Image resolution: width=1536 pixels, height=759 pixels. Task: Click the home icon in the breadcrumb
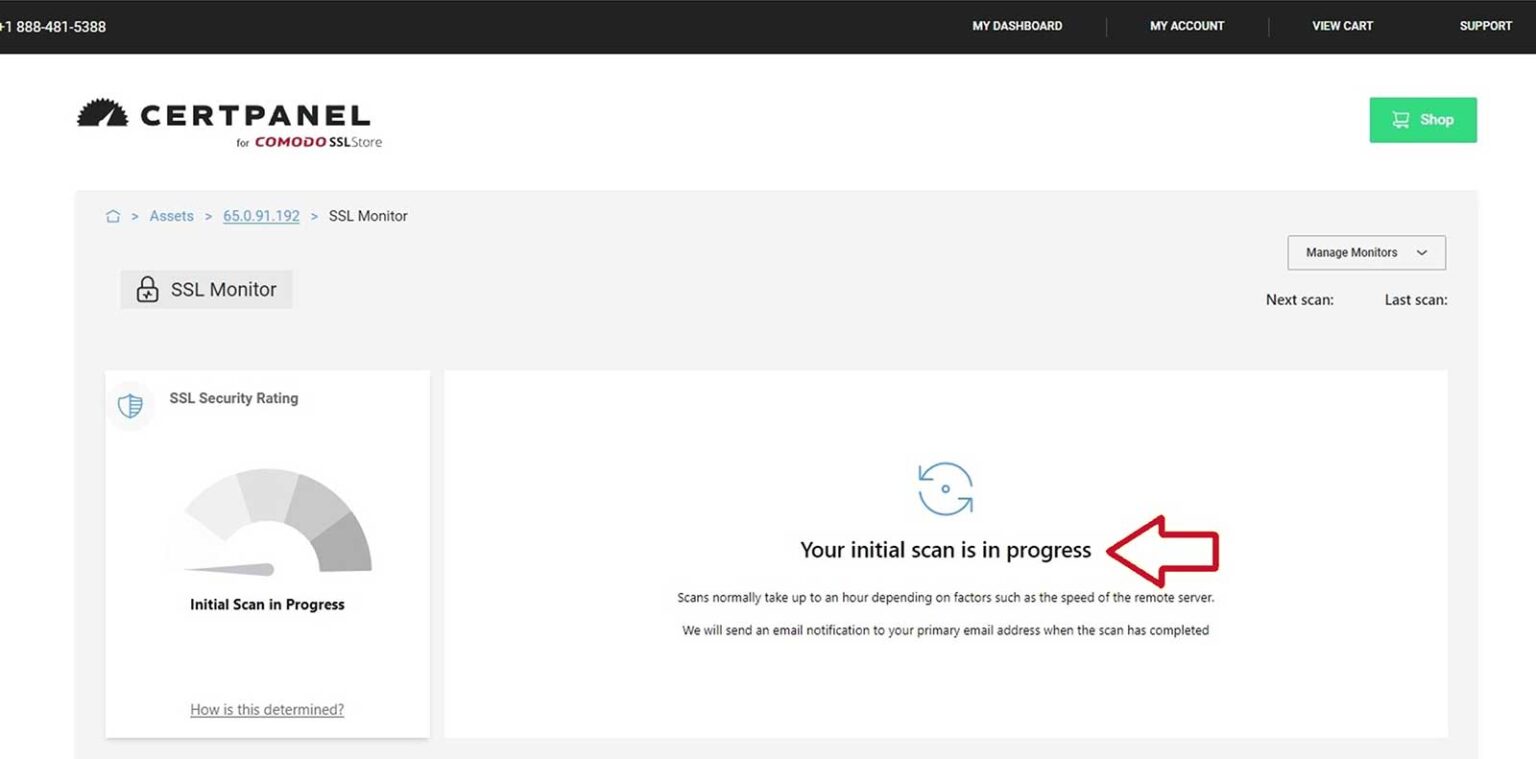pyautogui.click(x=113, y=215)
